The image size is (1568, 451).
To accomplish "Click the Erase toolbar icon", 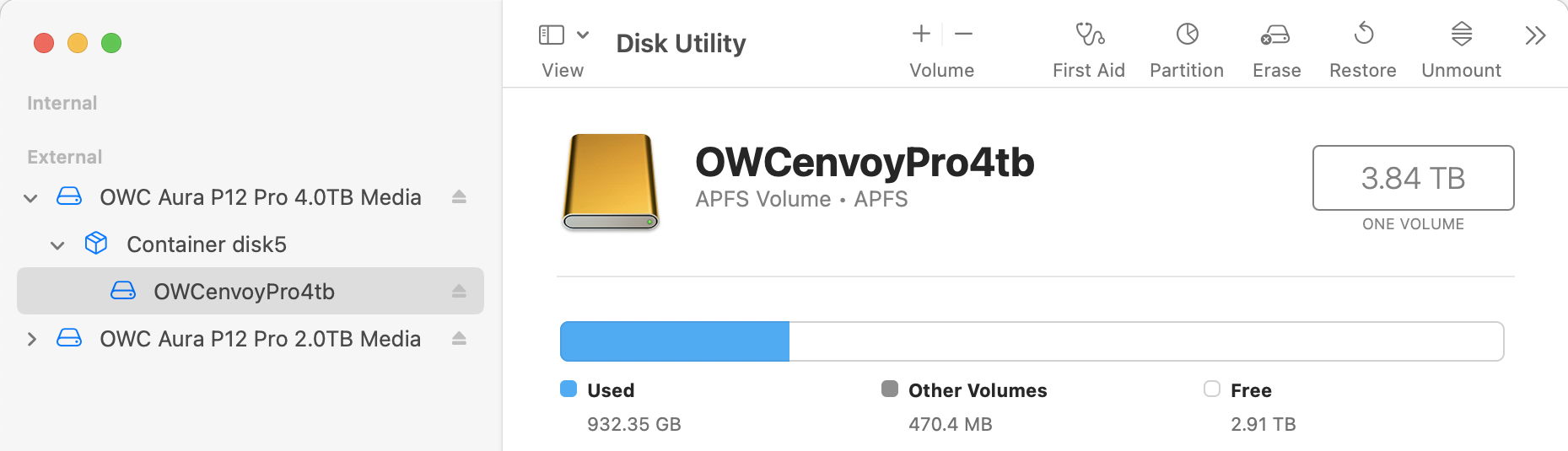I will point(1275,35).
